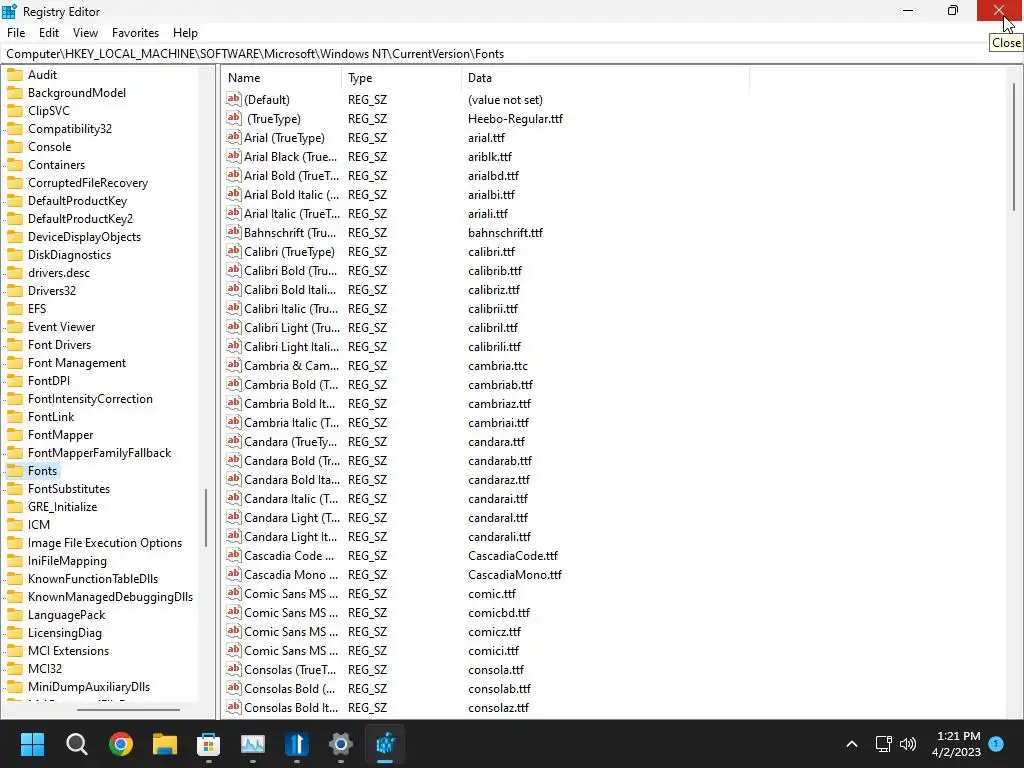Click the string icon of Bahnschrift value
This screenshot has height=768, width=1024.
pos(233,232)
